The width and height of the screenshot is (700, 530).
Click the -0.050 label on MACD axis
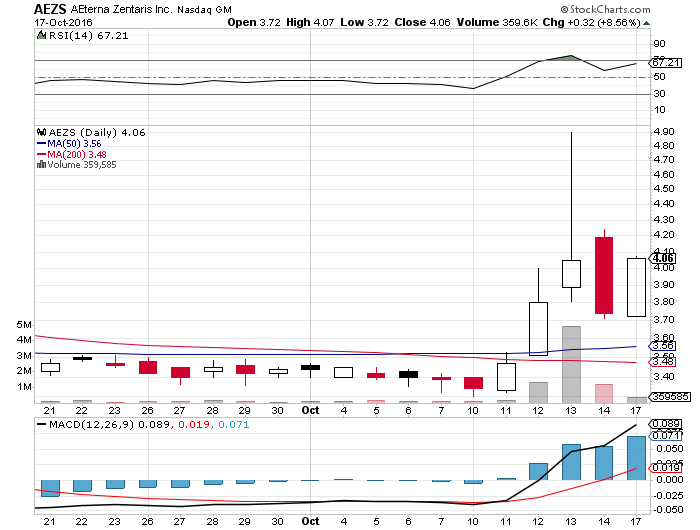[668, 509]
